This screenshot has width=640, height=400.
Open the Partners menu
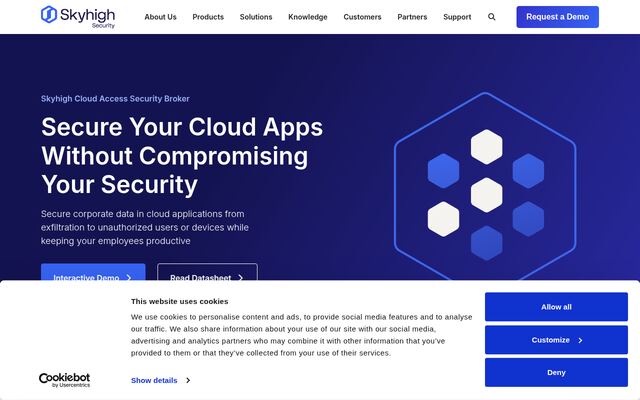coord(412,17)
